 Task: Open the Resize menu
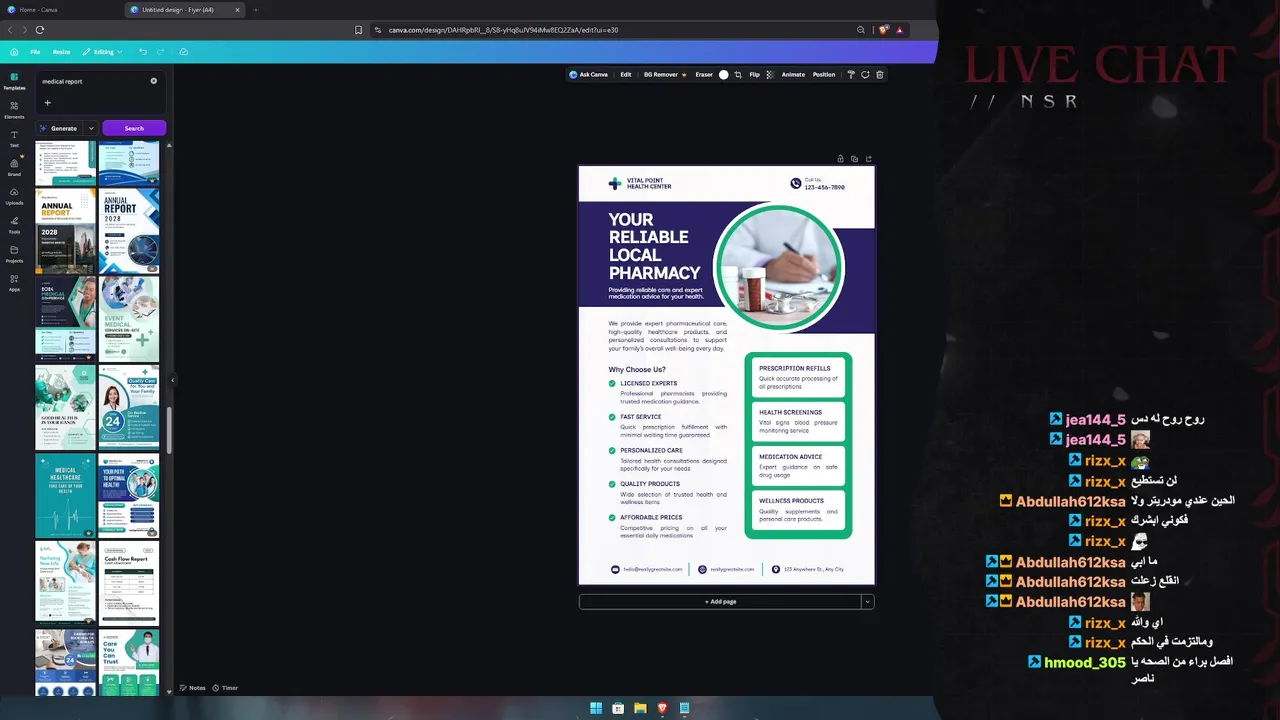pos(61,52)
